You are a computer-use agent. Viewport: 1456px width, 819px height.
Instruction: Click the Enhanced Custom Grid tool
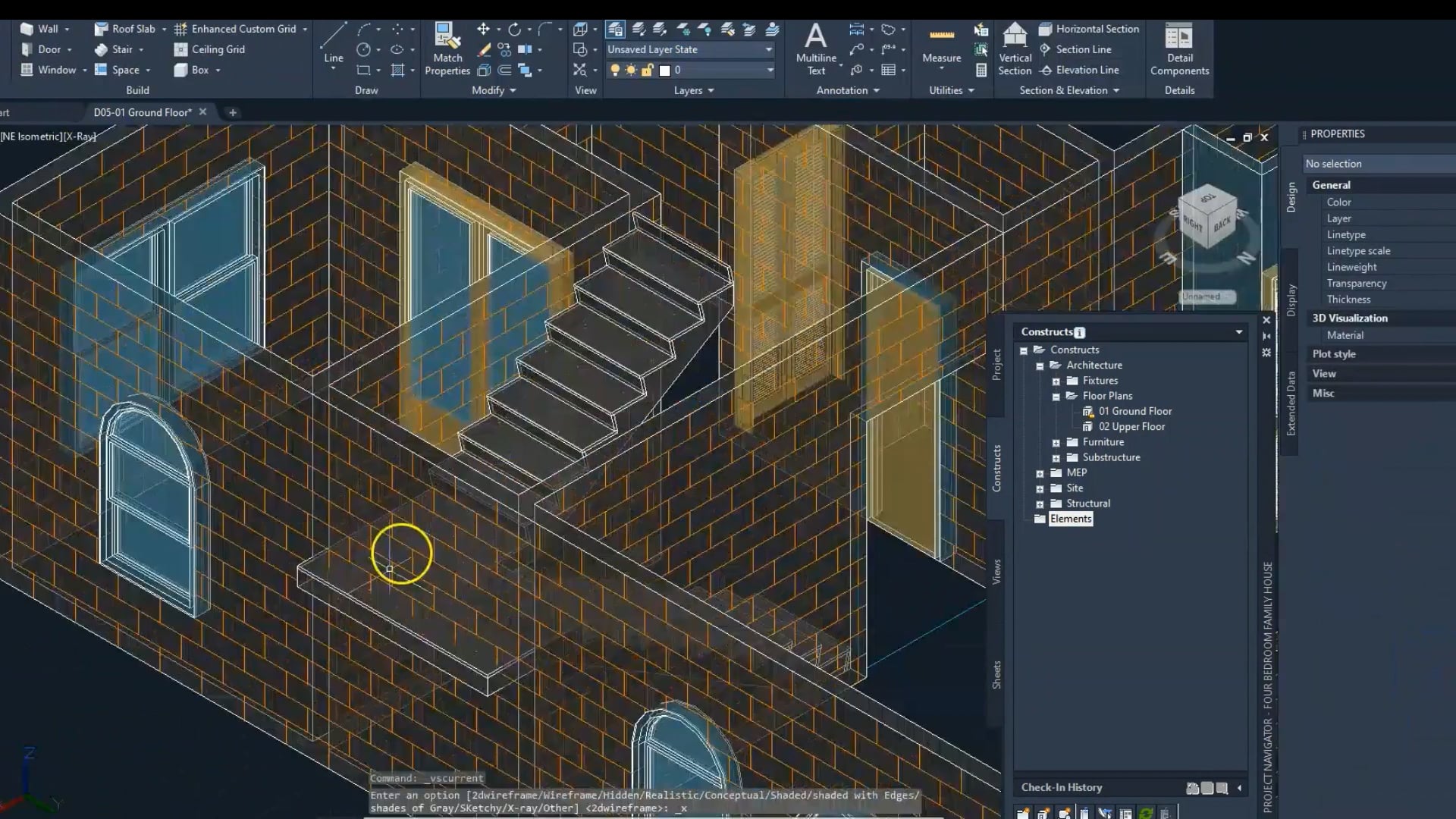pyautogui.click(x=235, y=29)
